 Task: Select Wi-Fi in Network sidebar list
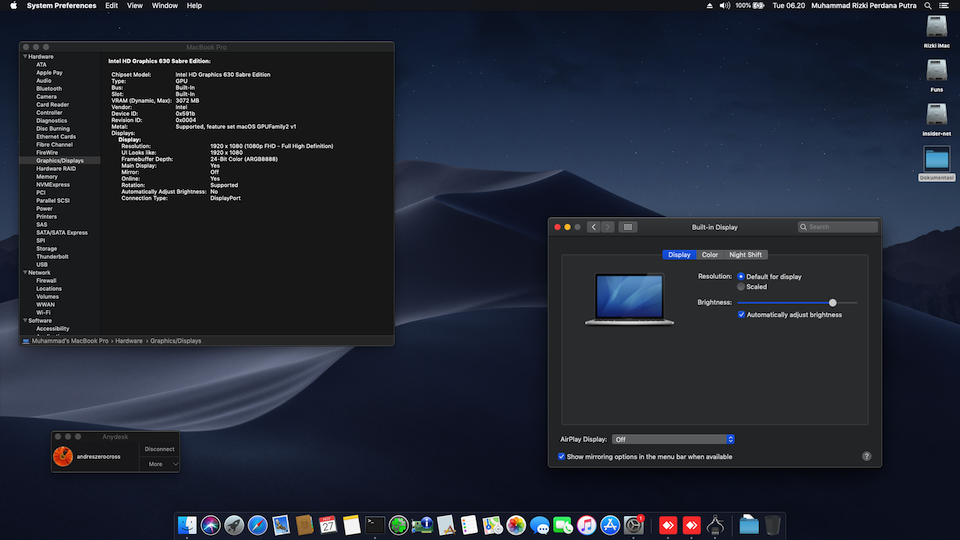43,312
